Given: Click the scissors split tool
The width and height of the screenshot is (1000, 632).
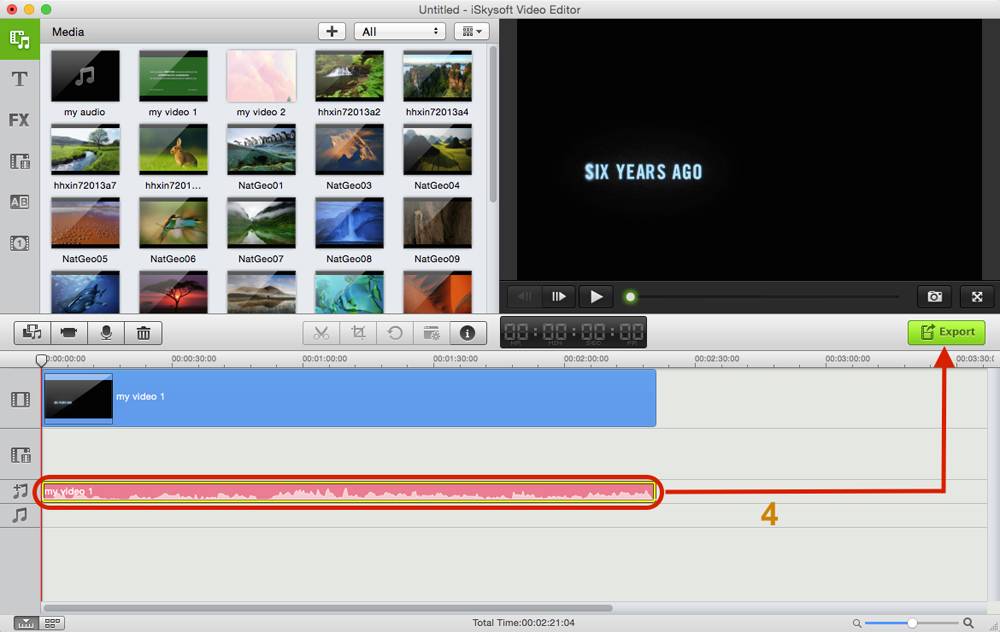Looking at the screenshot, I should 321,333.
